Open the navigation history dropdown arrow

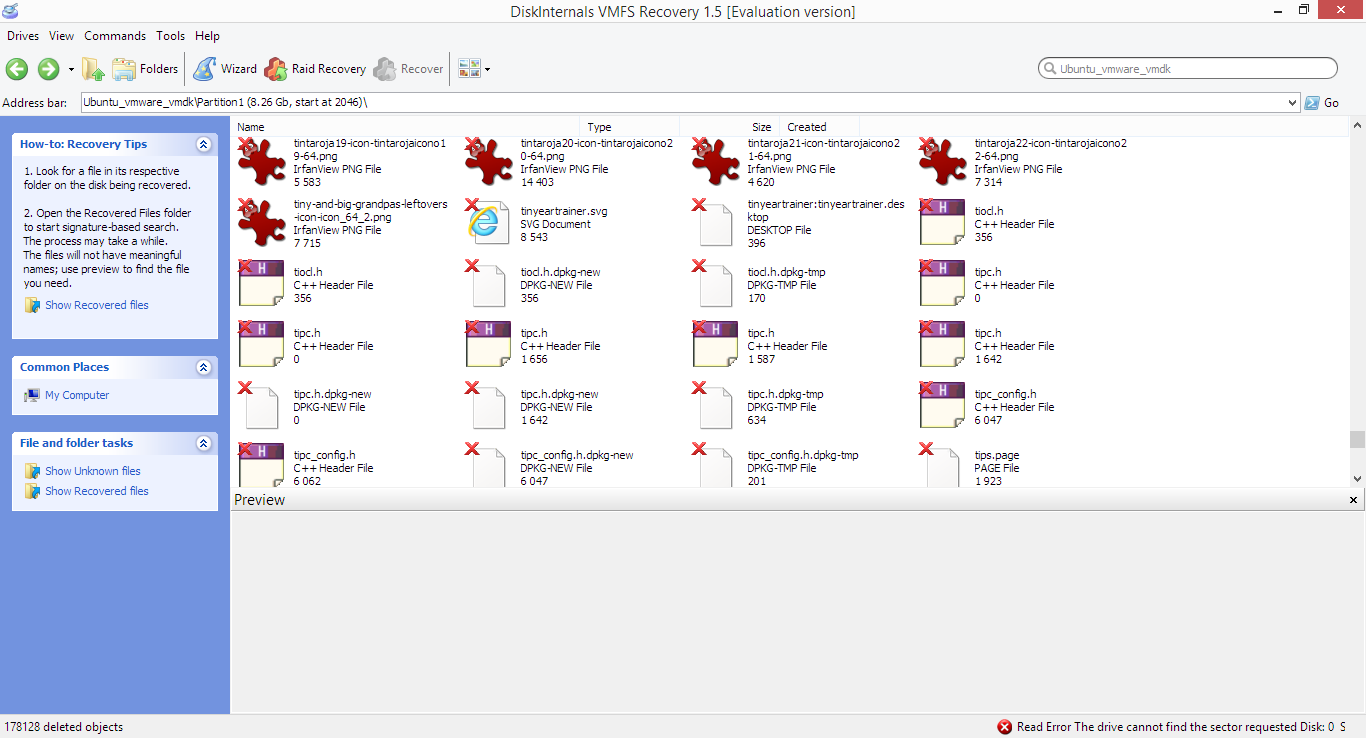tap(71, 70)
